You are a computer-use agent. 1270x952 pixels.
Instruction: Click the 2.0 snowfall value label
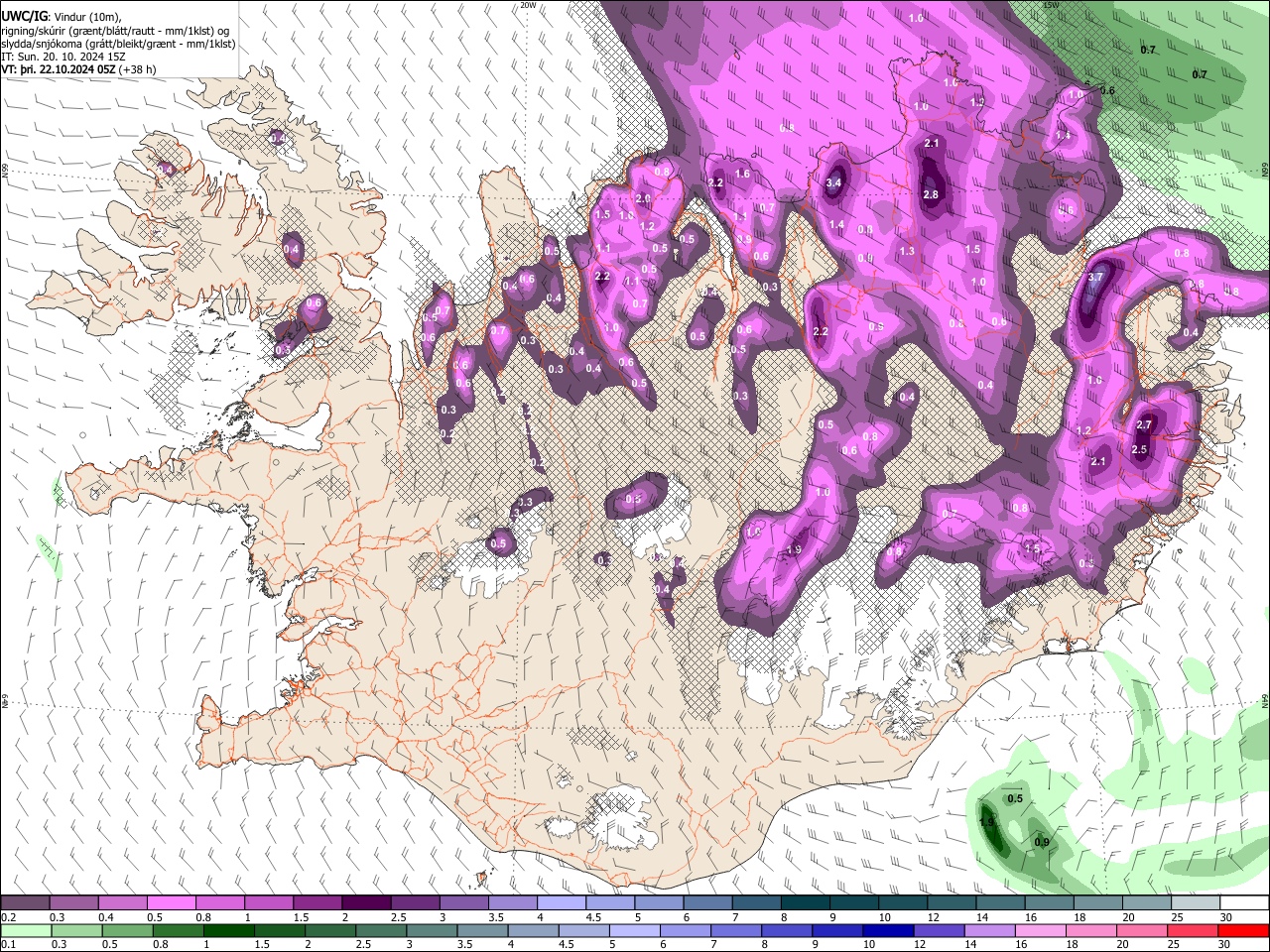[642, 198]
